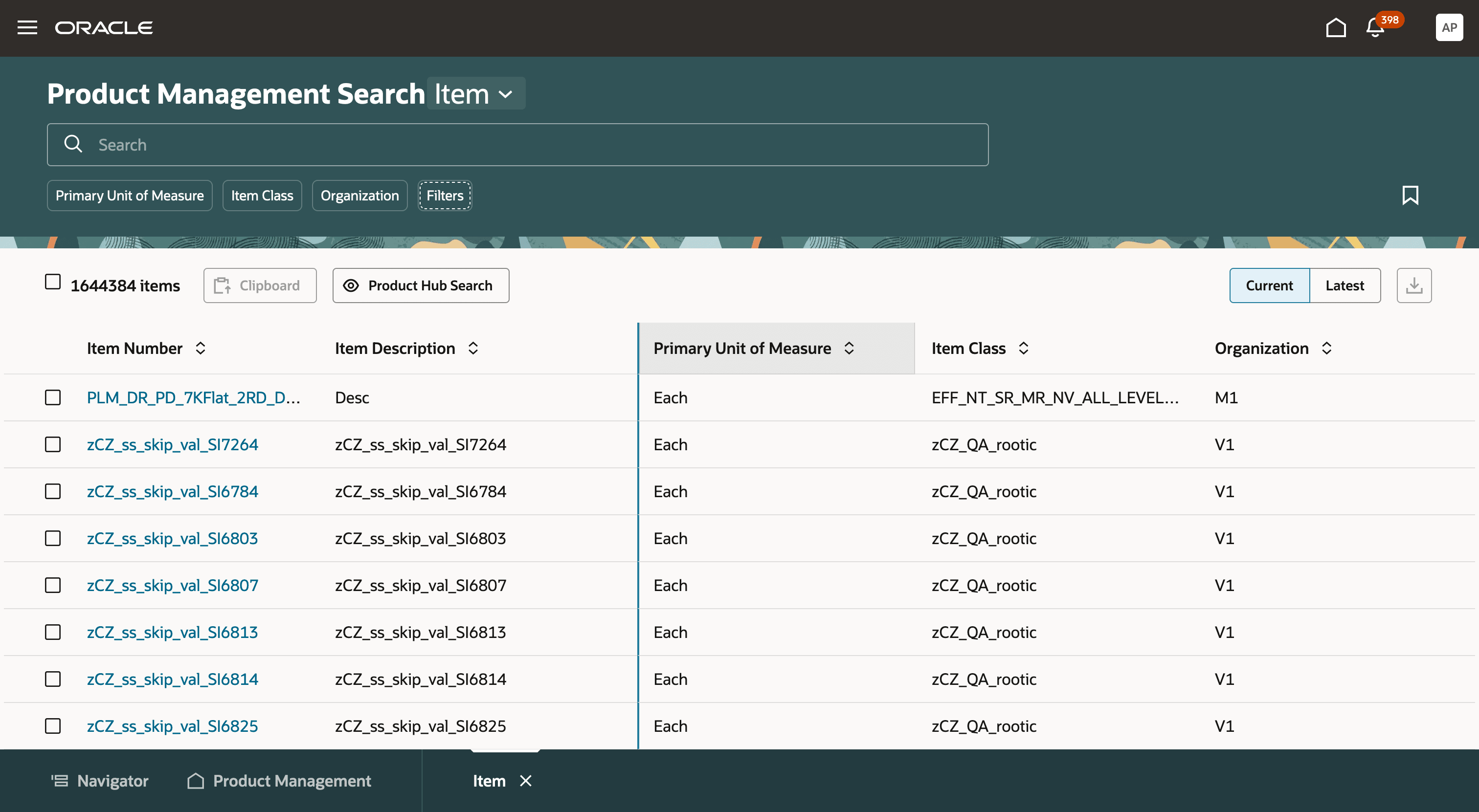This screenshot has width=1479, height=812.
Task: Open item zCZ_ss_skip_val_SI6784 link
Action: 172,491
